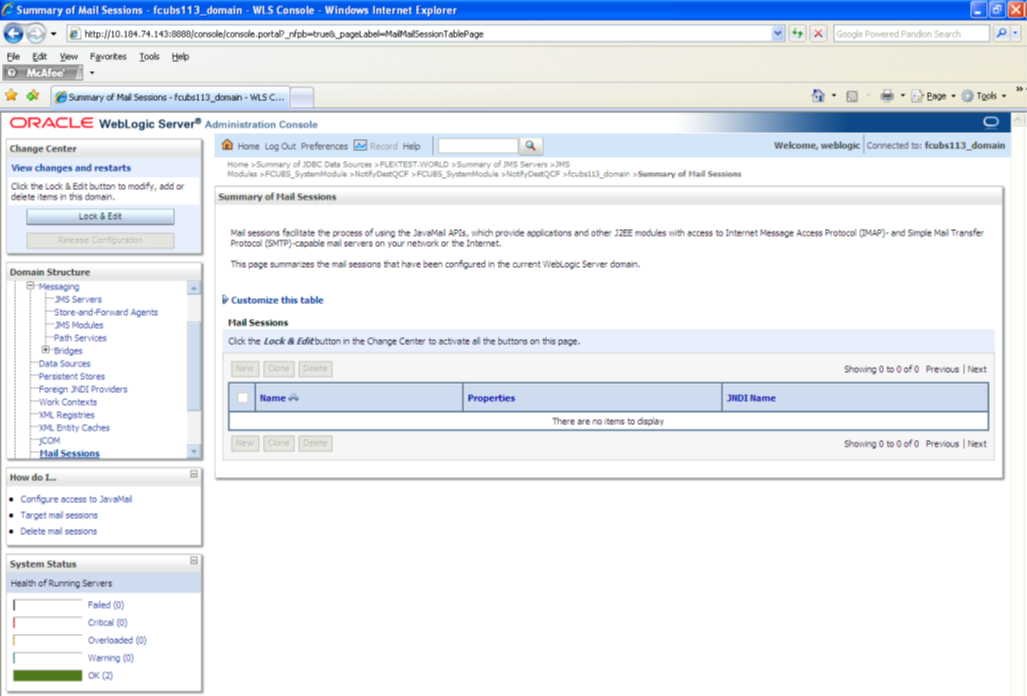
Task: Click into the console search input field
Action: click(477, 145)
